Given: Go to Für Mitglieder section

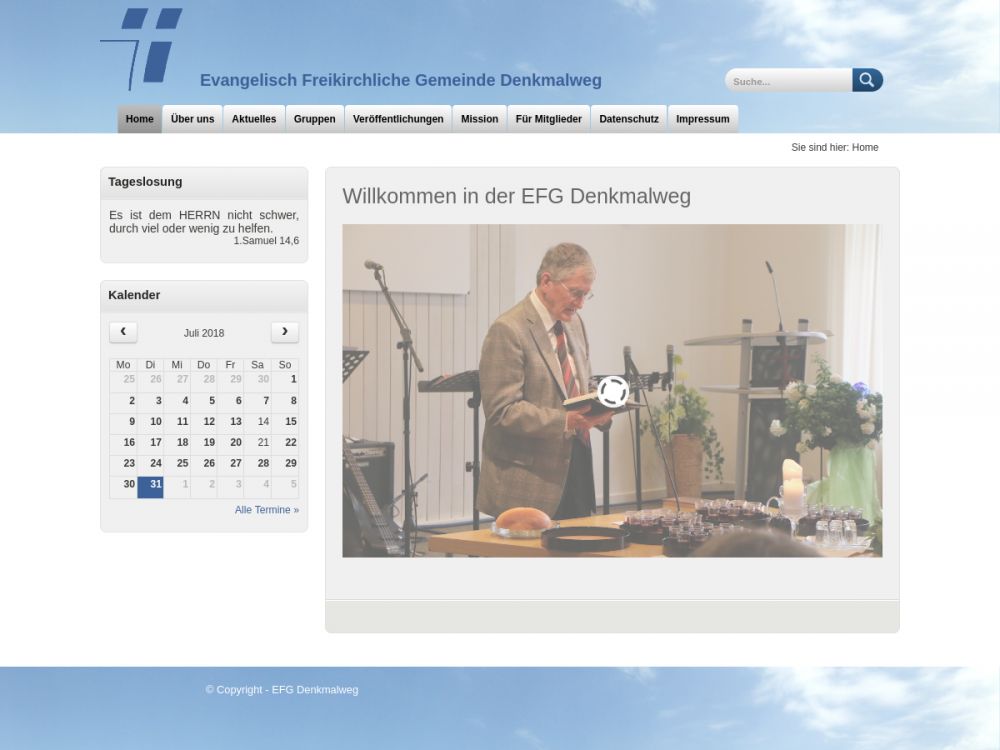Looking at the screenshot, I should coord(548,119).
